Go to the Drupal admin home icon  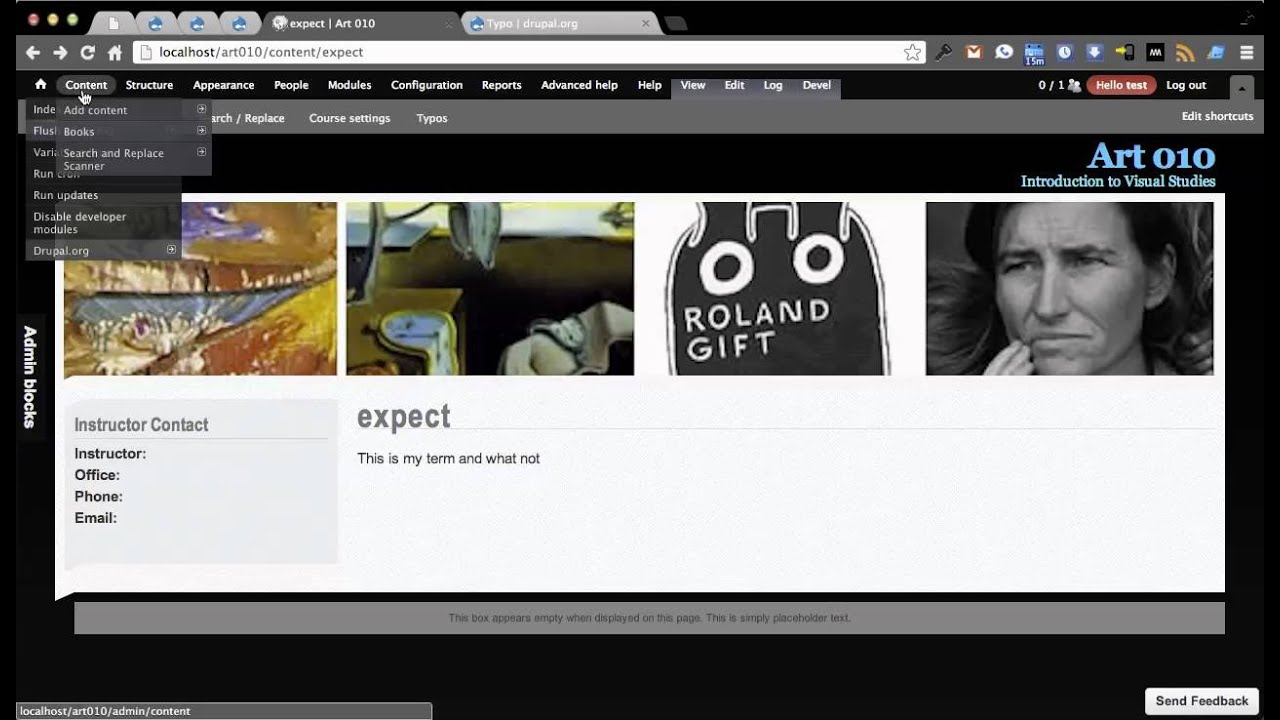(41, 85)
